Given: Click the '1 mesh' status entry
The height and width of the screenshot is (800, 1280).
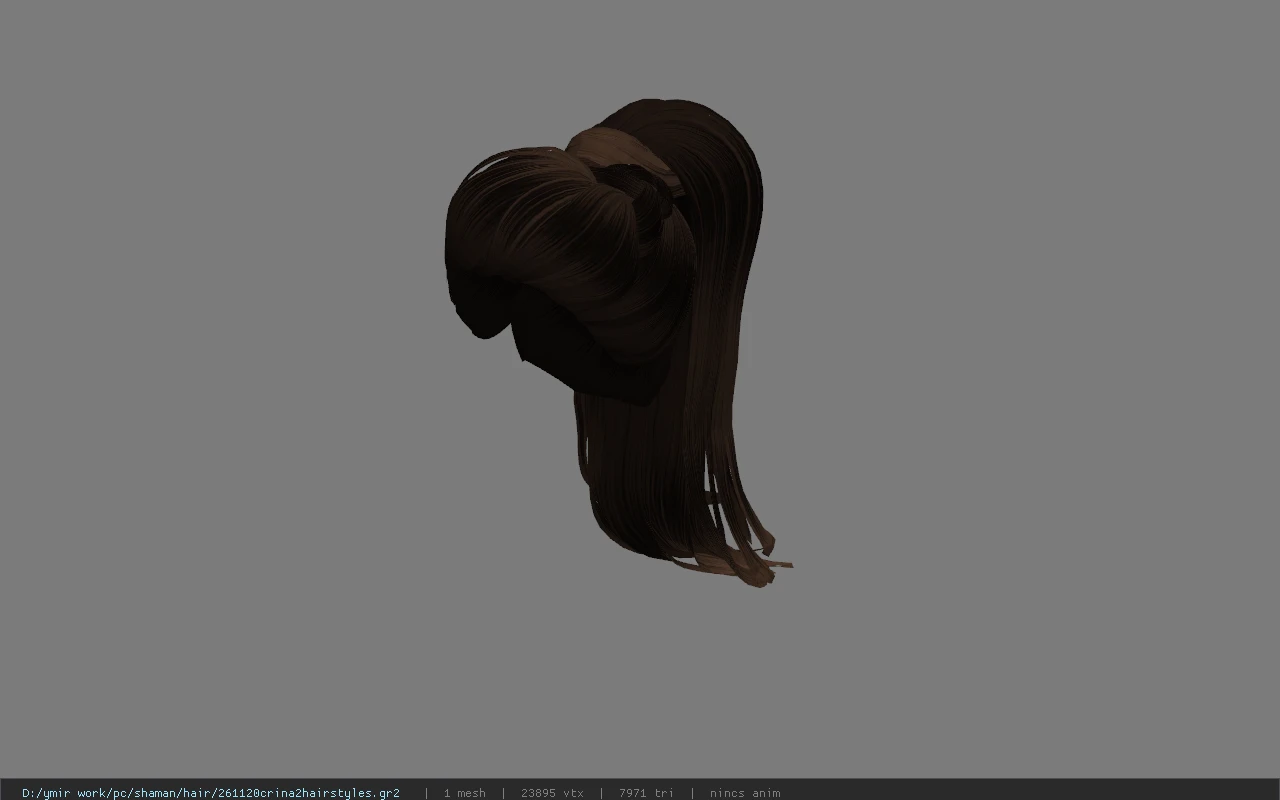Looking at the screenshot, I should tap(465, 793).
